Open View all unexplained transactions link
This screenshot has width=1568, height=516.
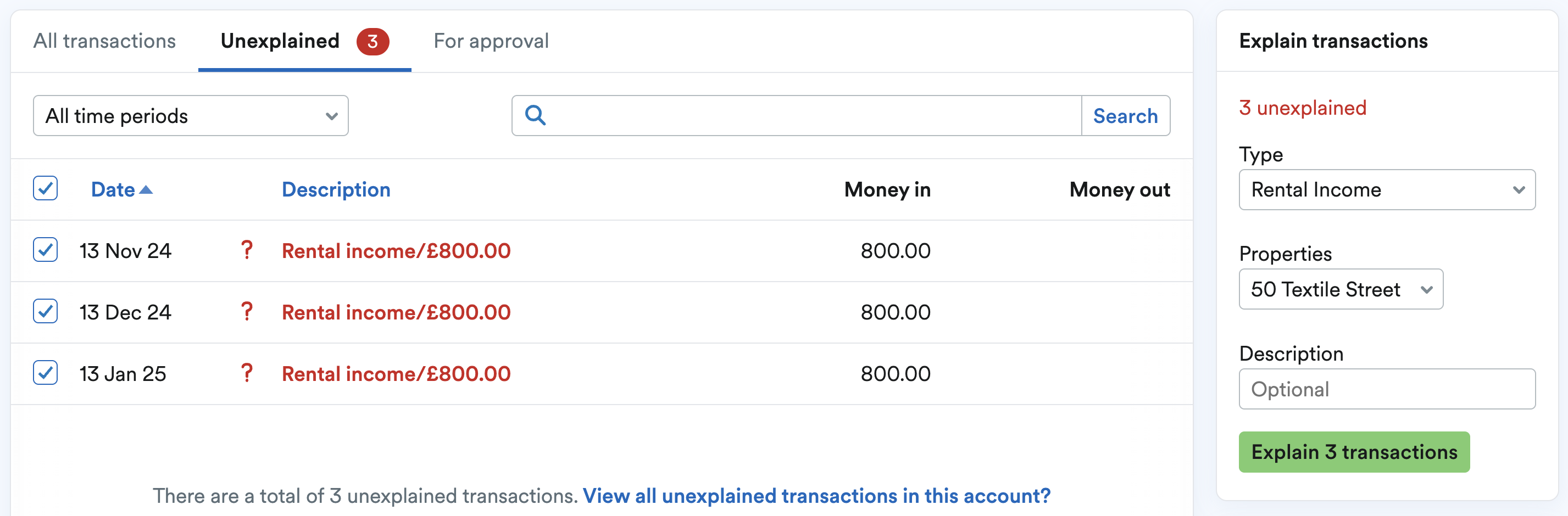point(816,496)
